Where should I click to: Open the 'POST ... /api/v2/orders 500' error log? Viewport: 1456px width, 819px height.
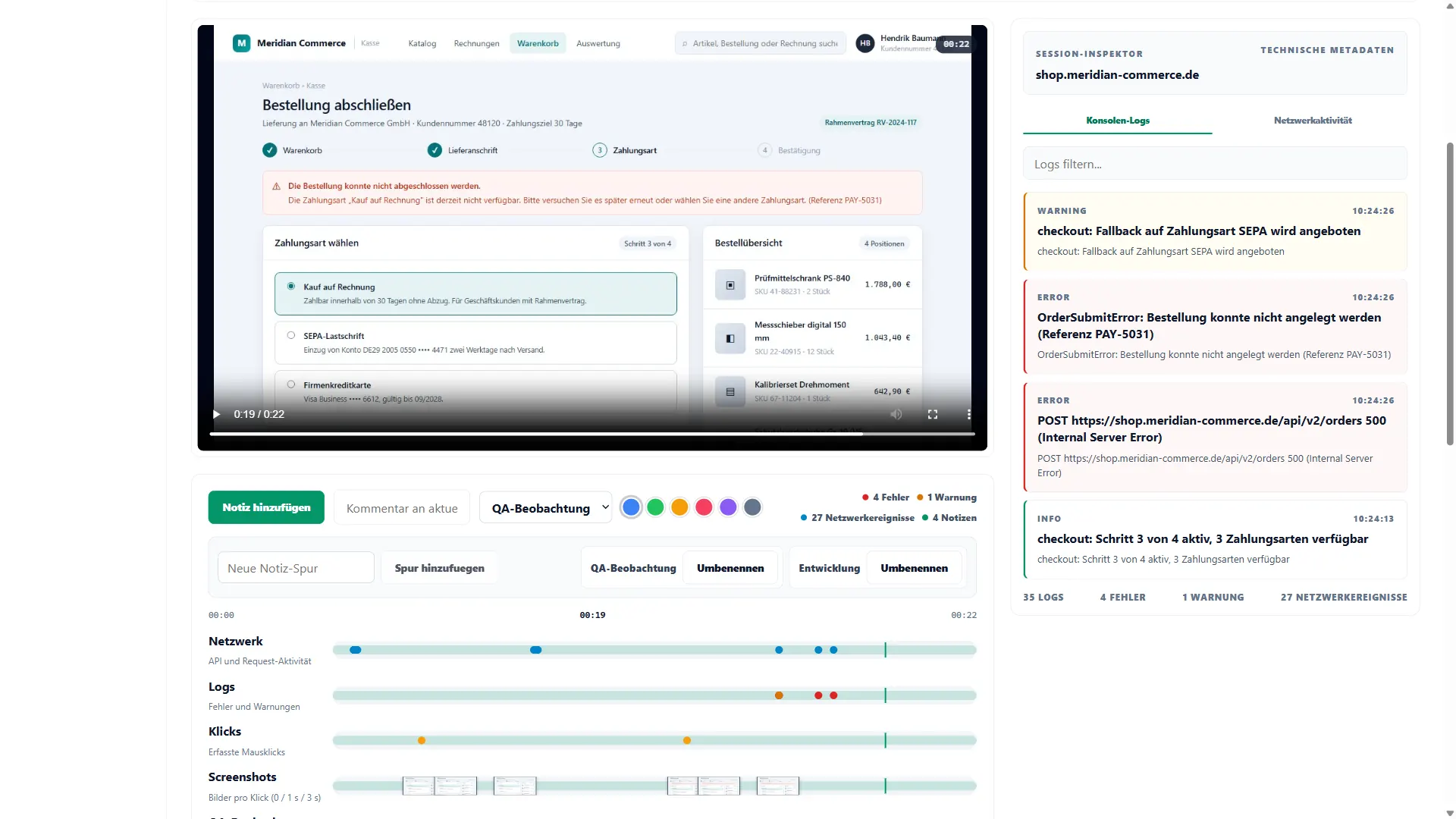pyautogui.click(x=1215, y=437)
